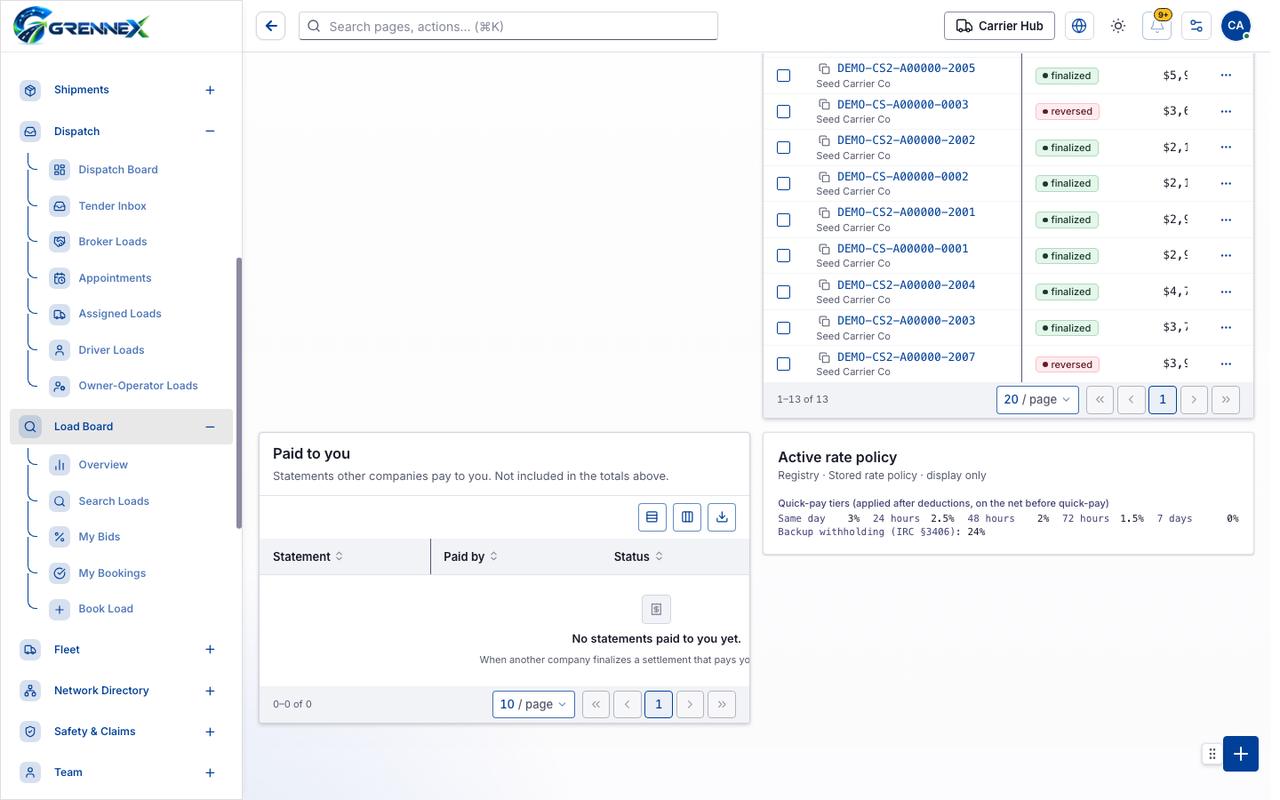1280x800 pixels.
Task: Click the back arrow button
Action: (271, 26)
